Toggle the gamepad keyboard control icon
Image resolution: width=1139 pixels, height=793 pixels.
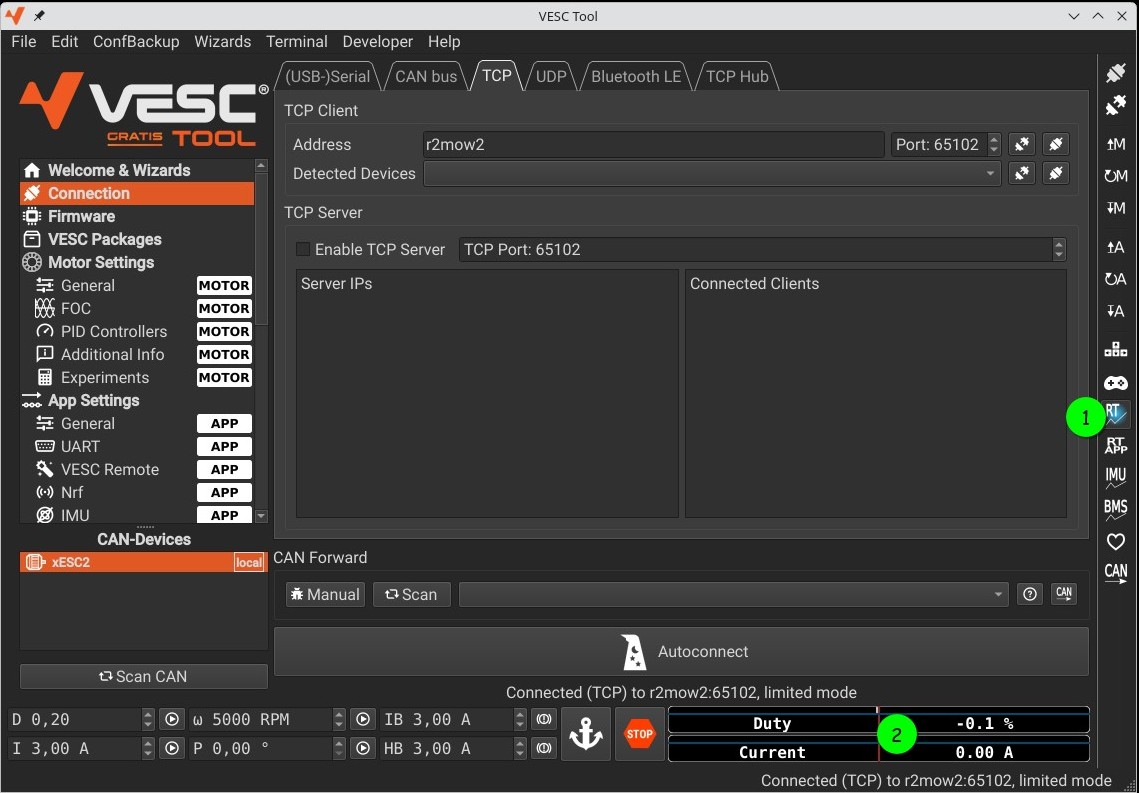coord(1115,383)
